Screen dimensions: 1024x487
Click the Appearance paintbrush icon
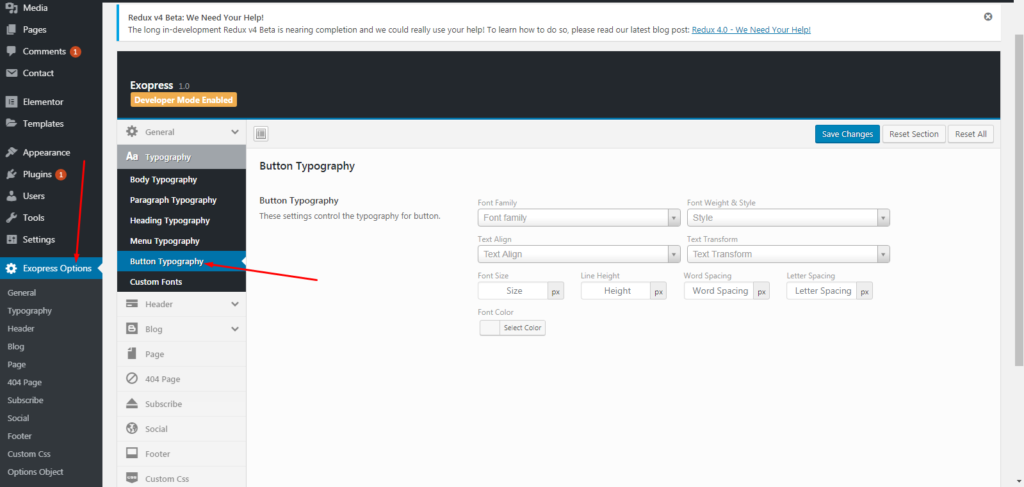coord(11,152)
